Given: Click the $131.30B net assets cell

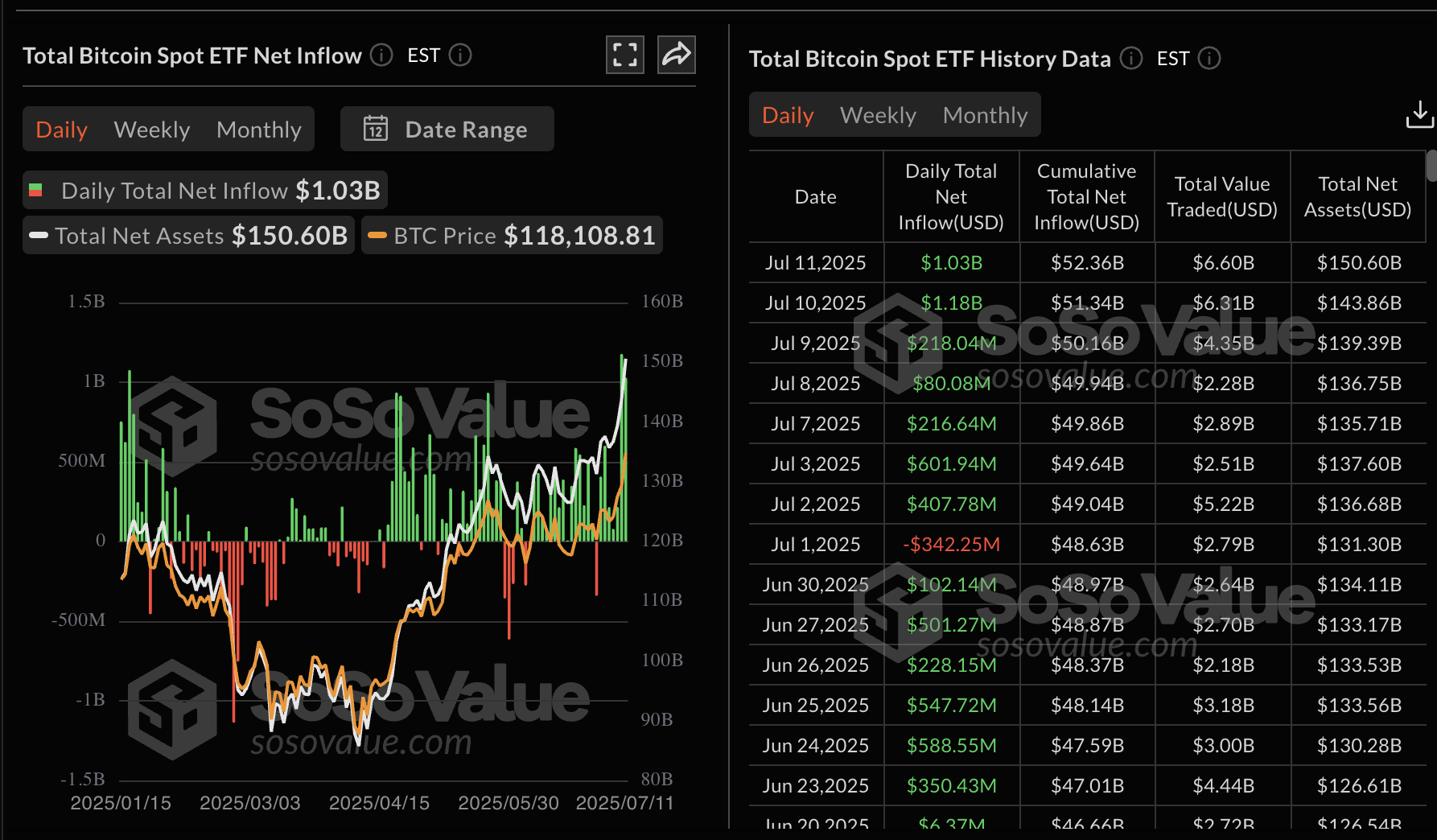Looking at the screenshot, I should click(x=1359, y=544).
